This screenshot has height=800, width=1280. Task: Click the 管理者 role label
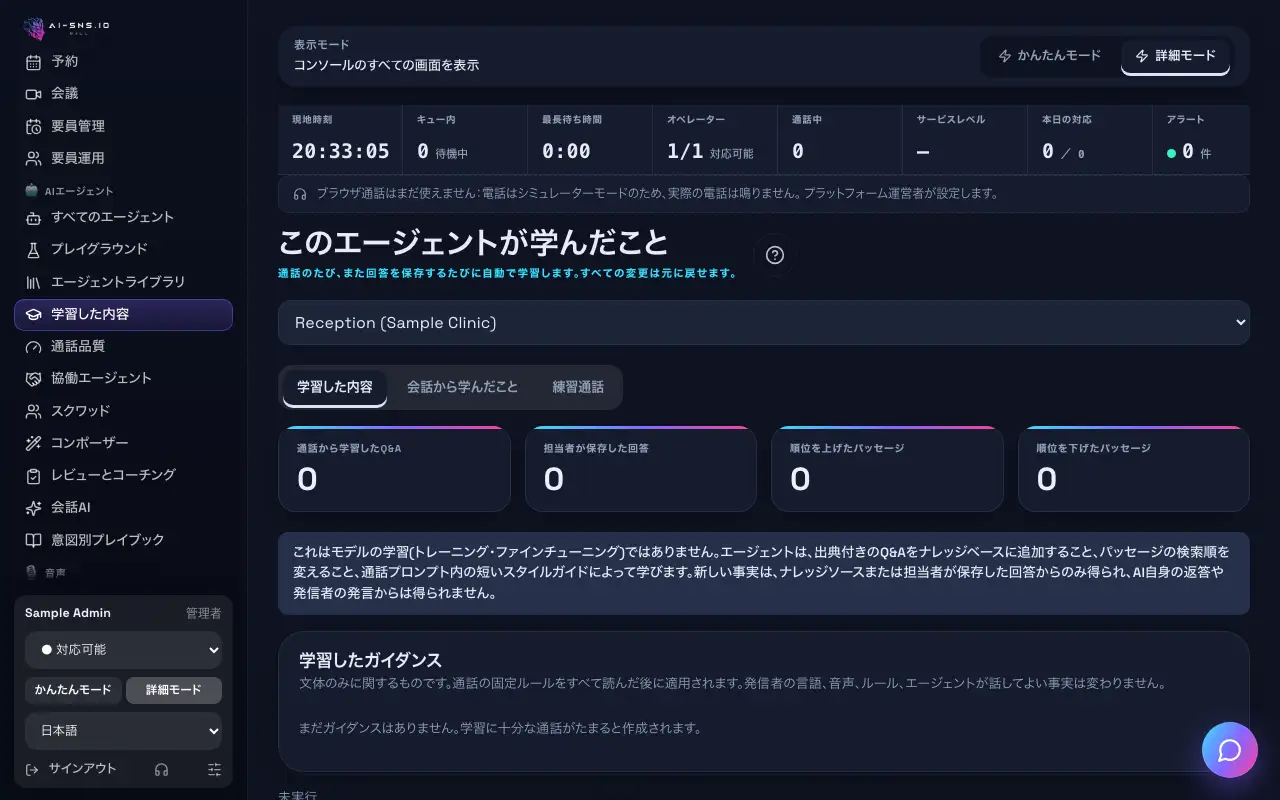pyautogui.click(x=203, y=613)
